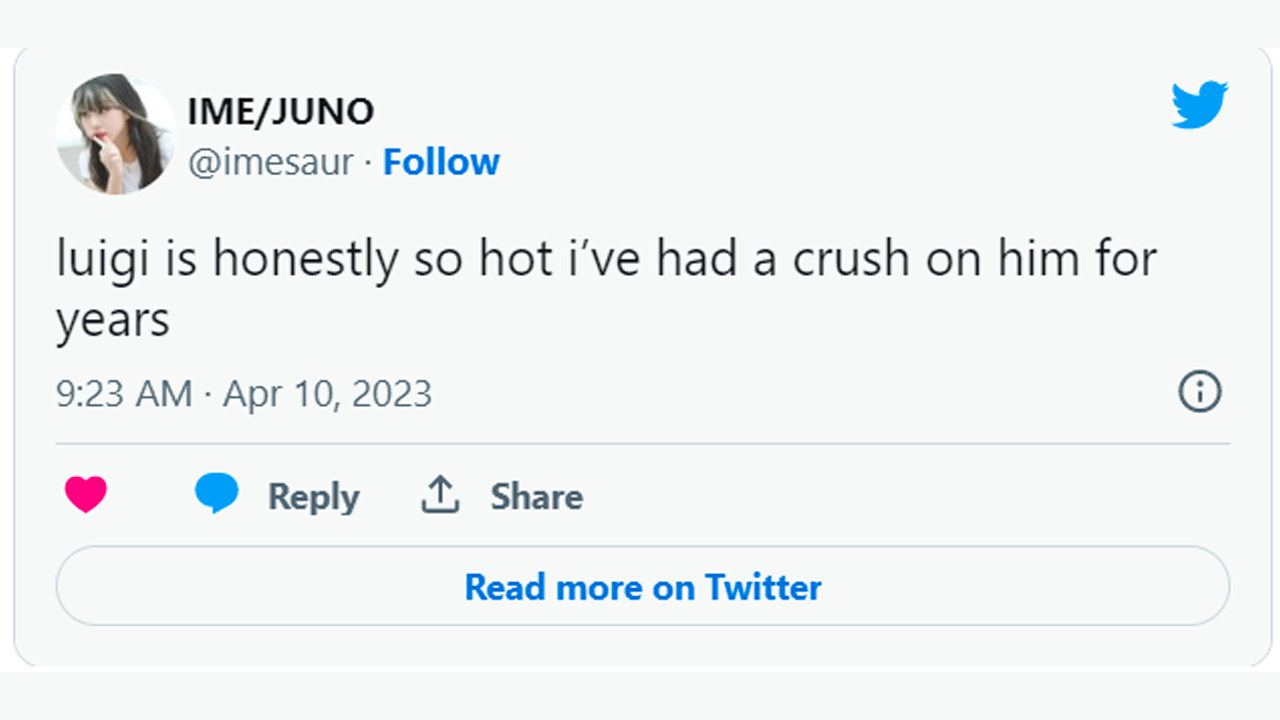
Task: Follow the @imesaur account
Action: tap(441, 162)
